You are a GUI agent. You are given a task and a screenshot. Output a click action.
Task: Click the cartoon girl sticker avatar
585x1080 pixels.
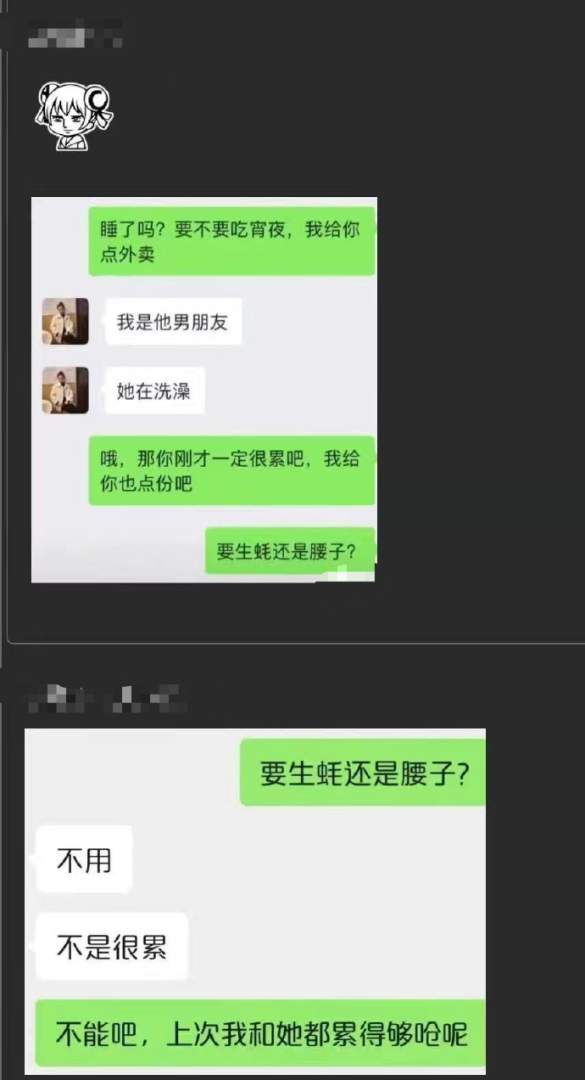(74, 116)
